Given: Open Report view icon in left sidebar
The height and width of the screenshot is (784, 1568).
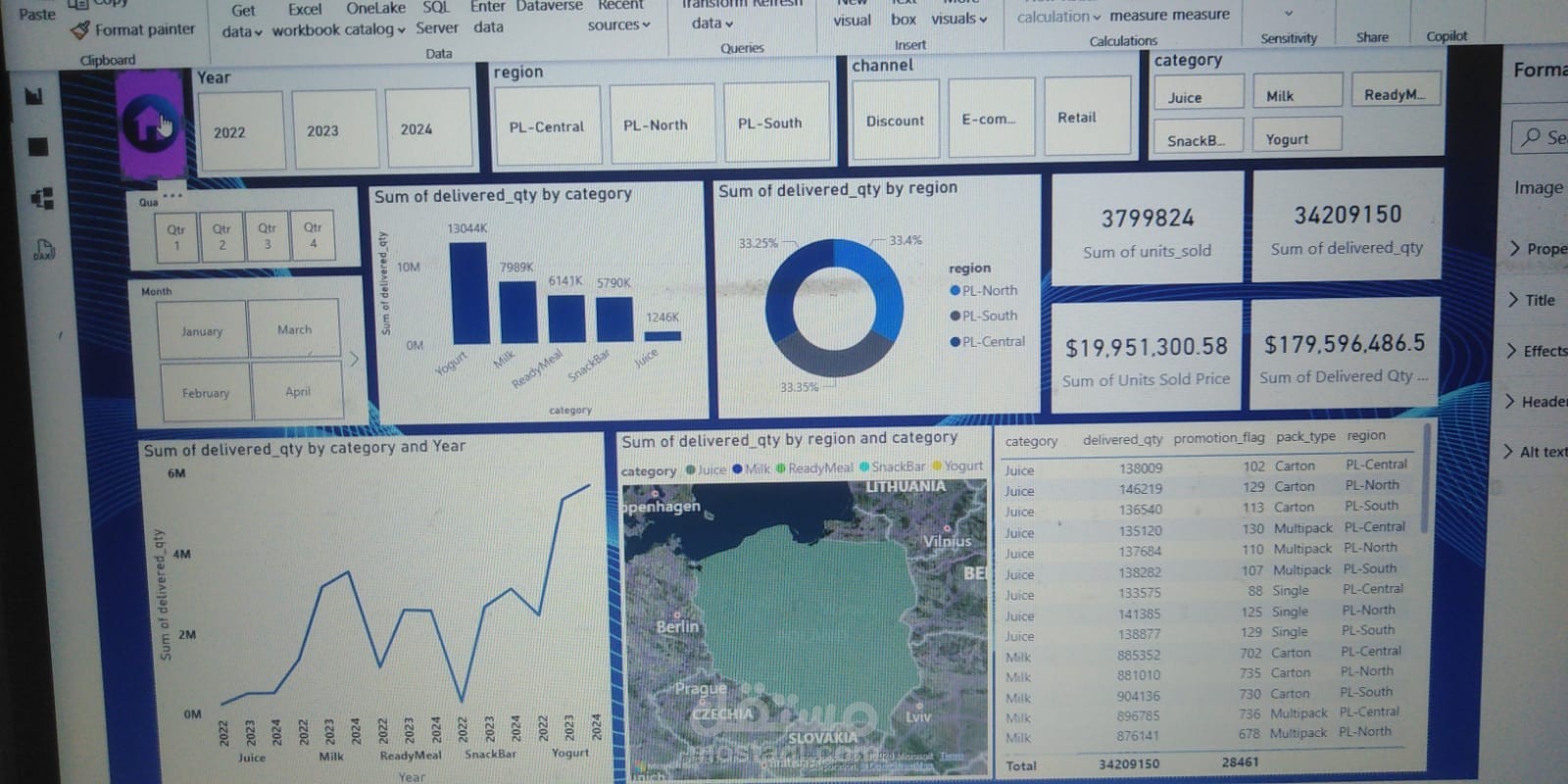Looking at the screenshot, I should point(35,96).
